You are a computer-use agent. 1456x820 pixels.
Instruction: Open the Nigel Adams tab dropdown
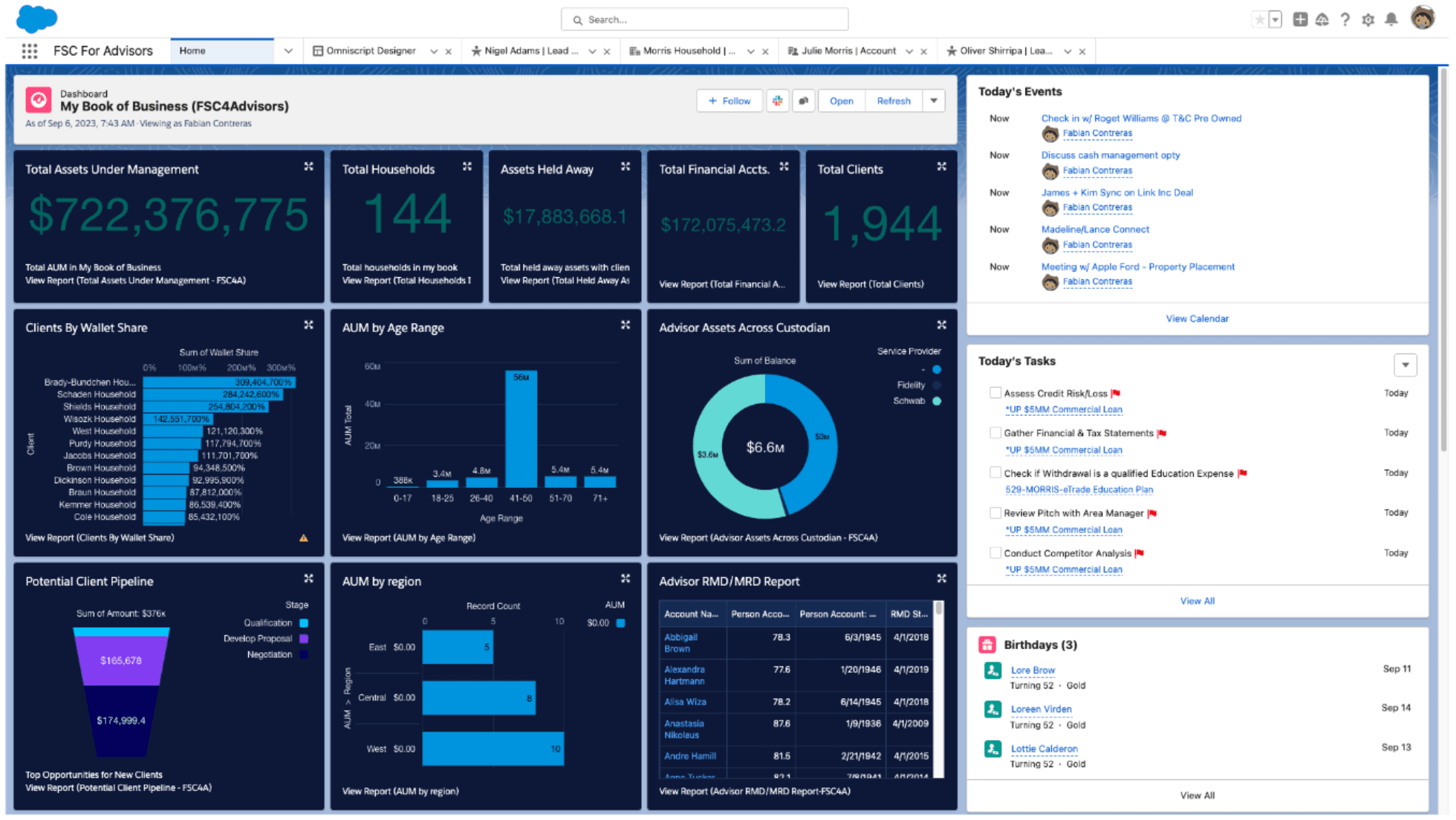(x=592, y=52)
